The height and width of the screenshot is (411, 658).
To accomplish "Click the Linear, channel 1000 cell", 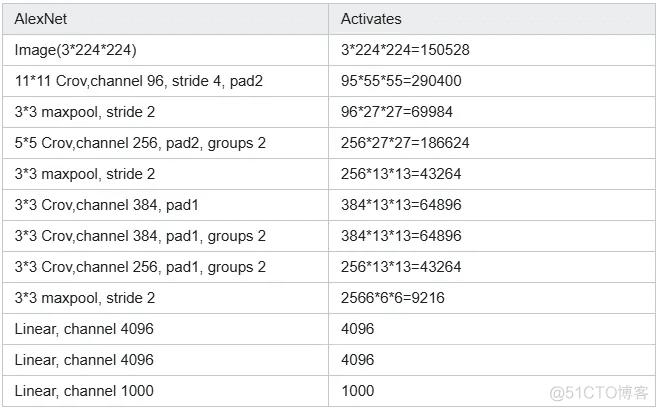I will [165, 391].
